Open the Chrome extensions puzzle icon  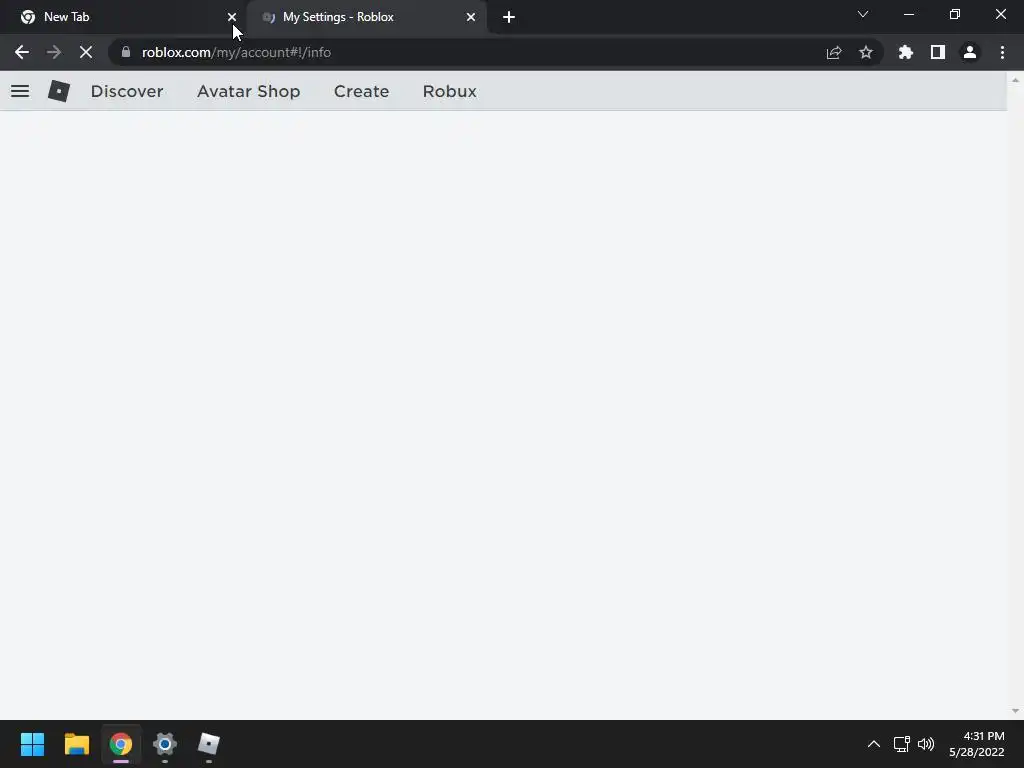(905, 52)
